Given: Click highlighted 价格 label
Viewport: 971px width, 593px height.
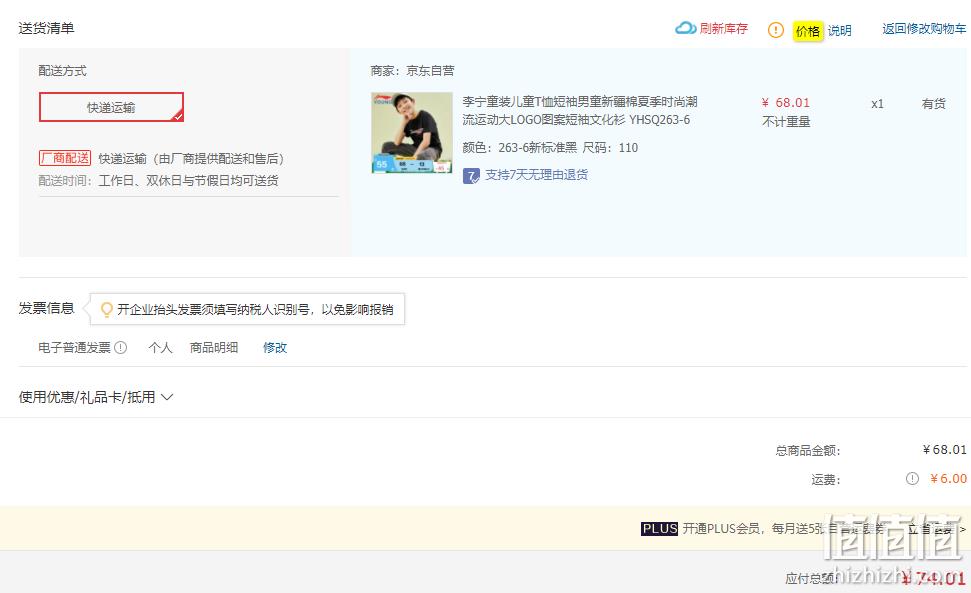Looking at the screenshot, I should 808,30.
